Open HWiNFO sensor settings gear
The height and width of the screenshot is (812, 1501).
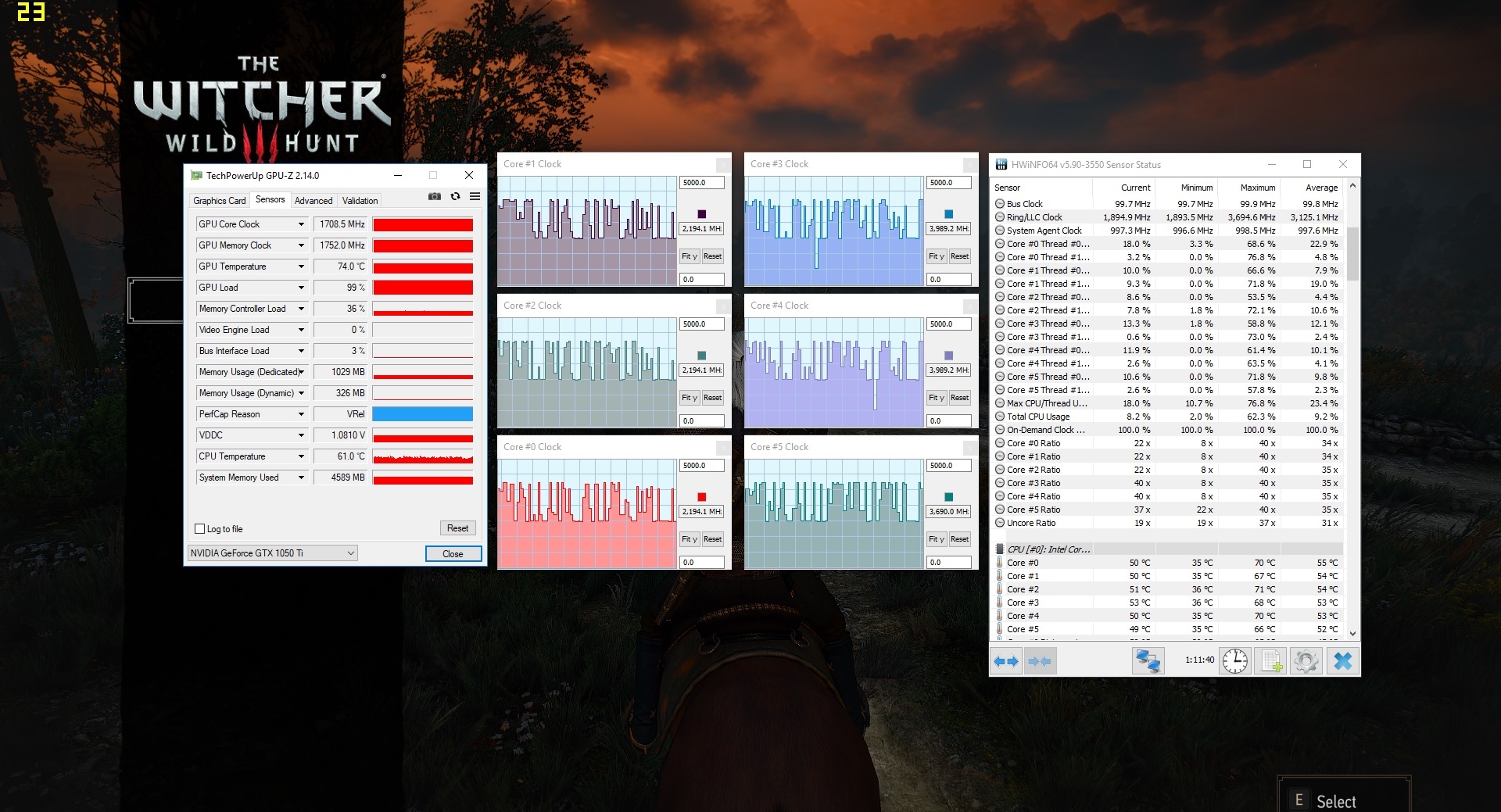pyautogui.click(x=1306, y=661)
